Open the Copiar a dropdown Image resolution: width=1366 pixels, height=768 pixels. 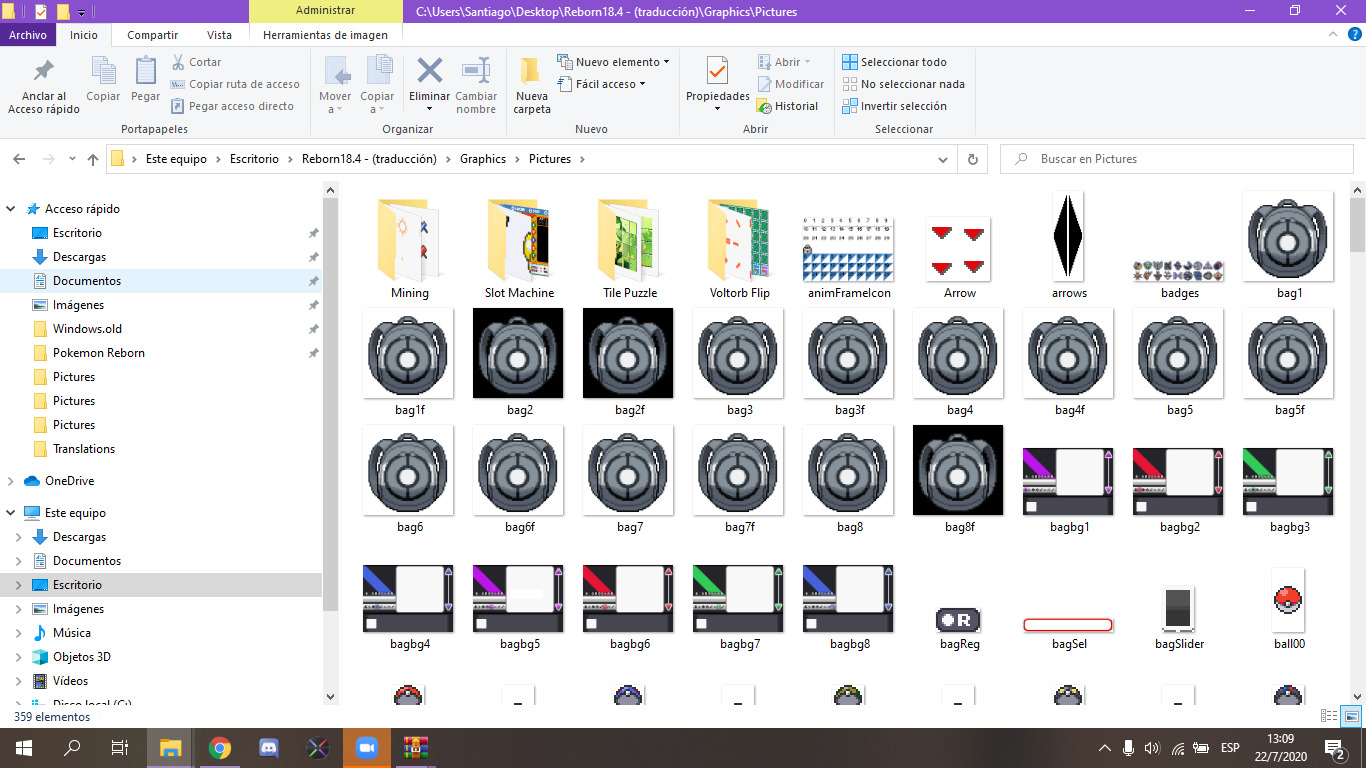(377, 103)
